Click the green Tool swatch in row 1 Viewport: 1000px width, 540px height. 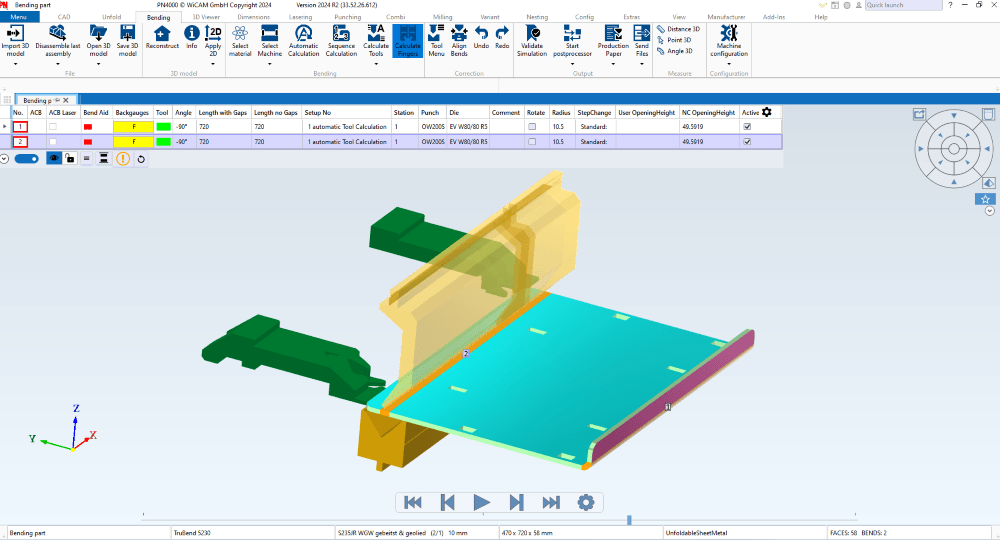[163, 127]
